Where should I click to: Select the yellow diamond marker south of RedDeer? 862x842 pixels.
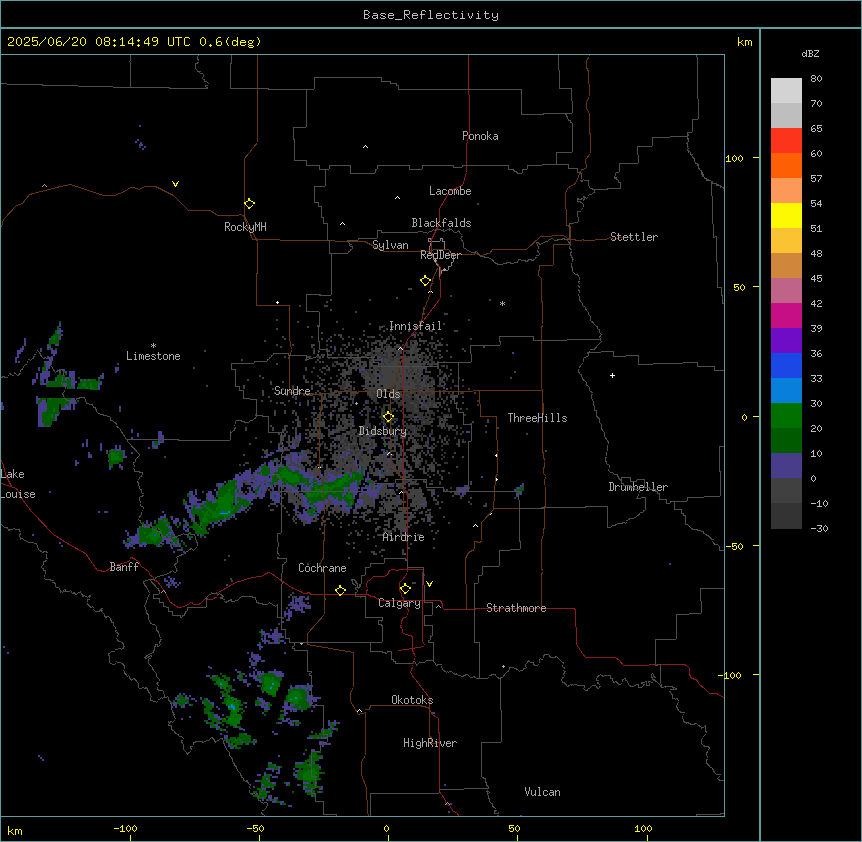tap(426, 281)
